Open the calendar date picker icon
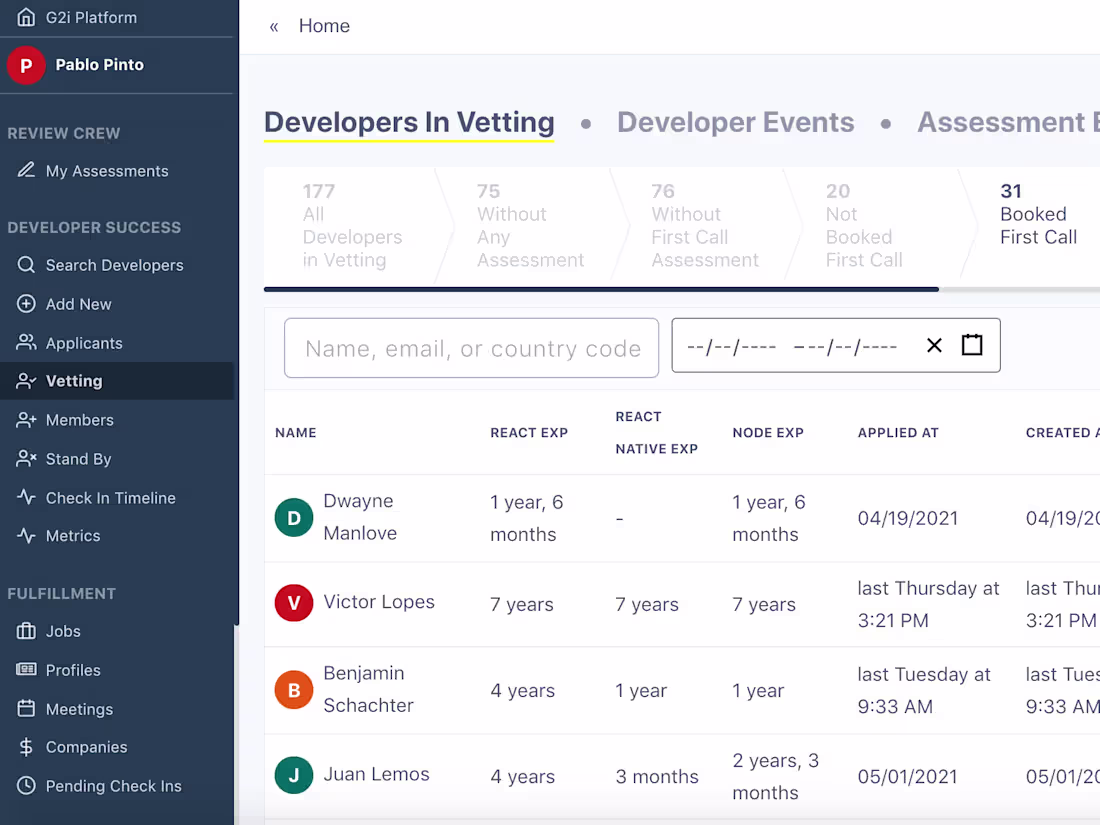Viewport: 1100px width, 825px height. (x=972, y=345)
